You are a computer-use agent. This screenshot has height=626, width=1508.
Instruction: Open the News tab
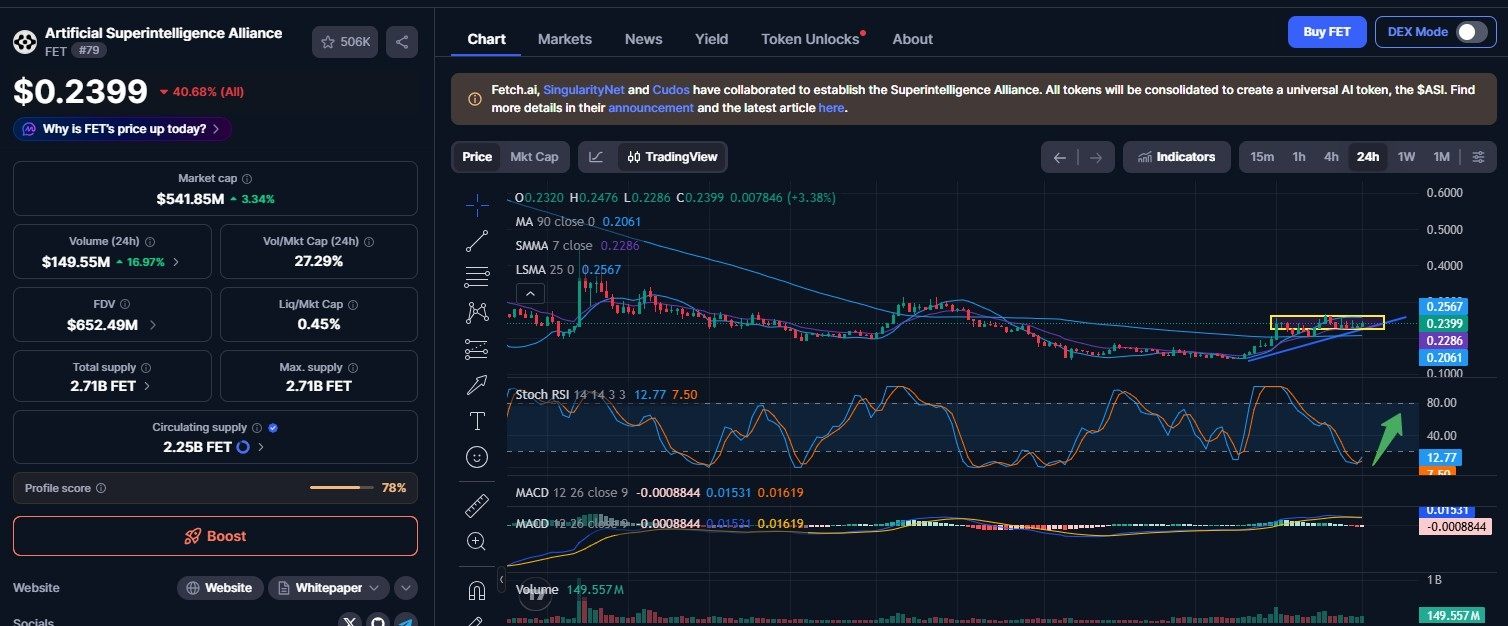(643, 39)
